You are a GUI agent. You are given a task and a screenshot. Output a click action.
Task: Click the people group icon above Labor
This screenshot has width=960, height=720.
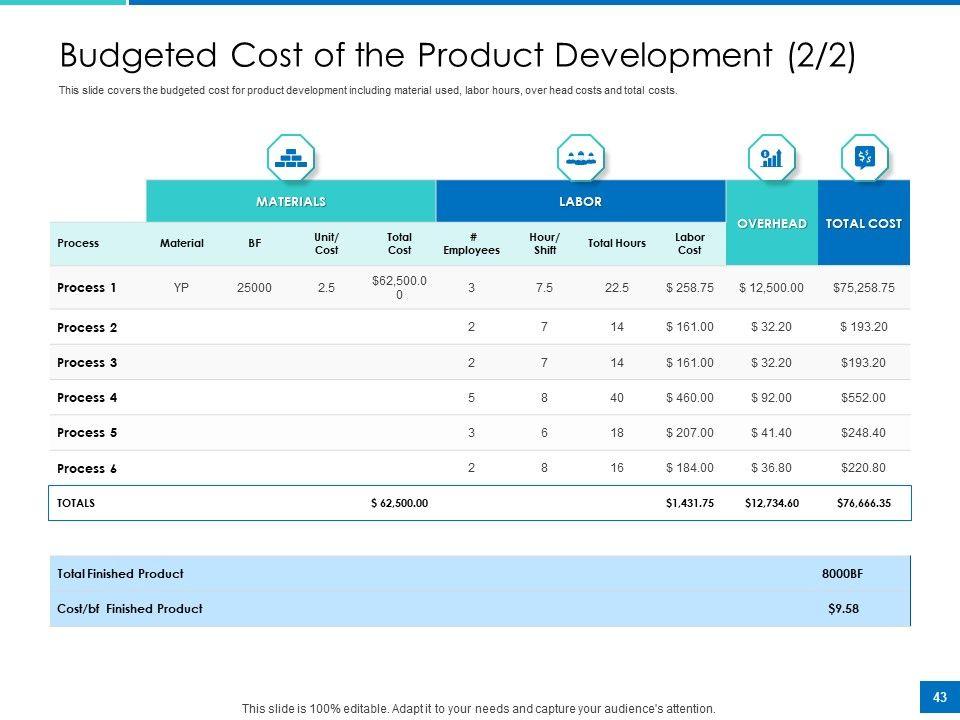(x=580, y=158)
